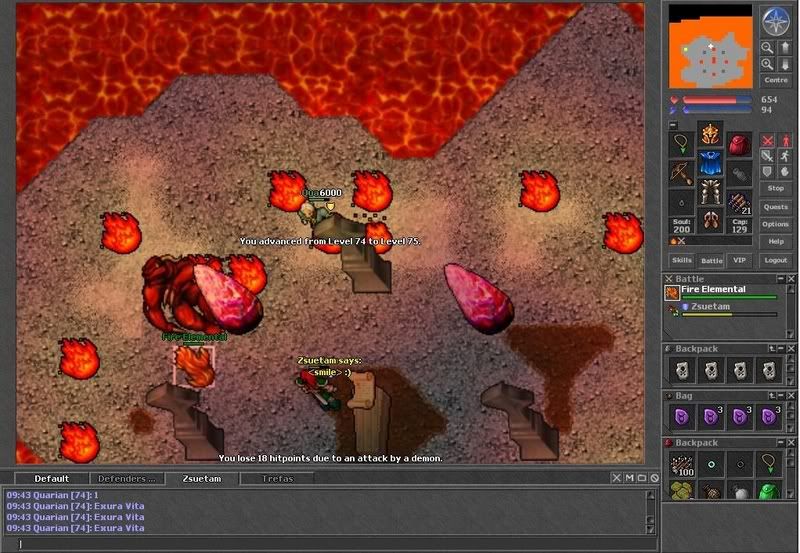Toggle the Skills window
The image size is (800, 553).
point(682,260)
